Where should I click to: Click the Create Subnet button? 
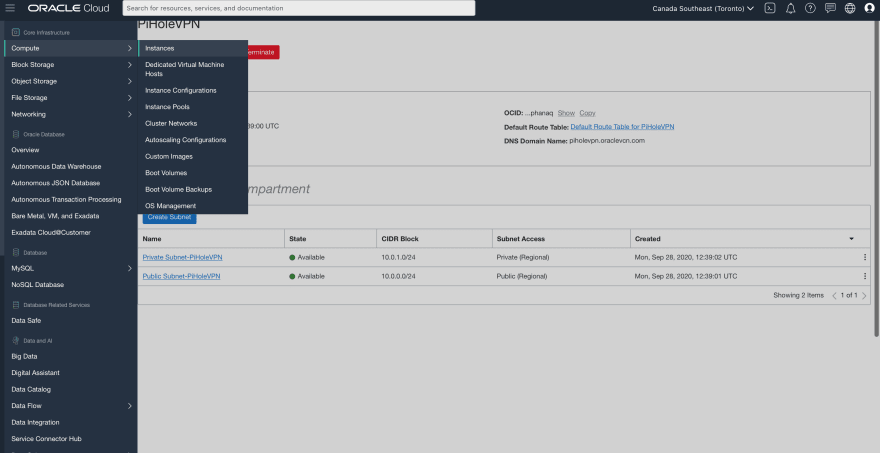coord(169,218)
